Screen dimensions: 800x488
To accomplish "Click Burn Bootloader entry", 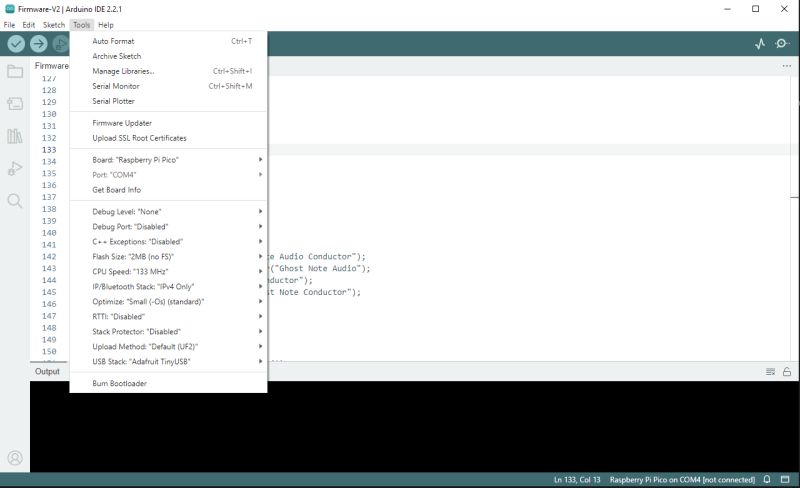I will tap(168, 383).
